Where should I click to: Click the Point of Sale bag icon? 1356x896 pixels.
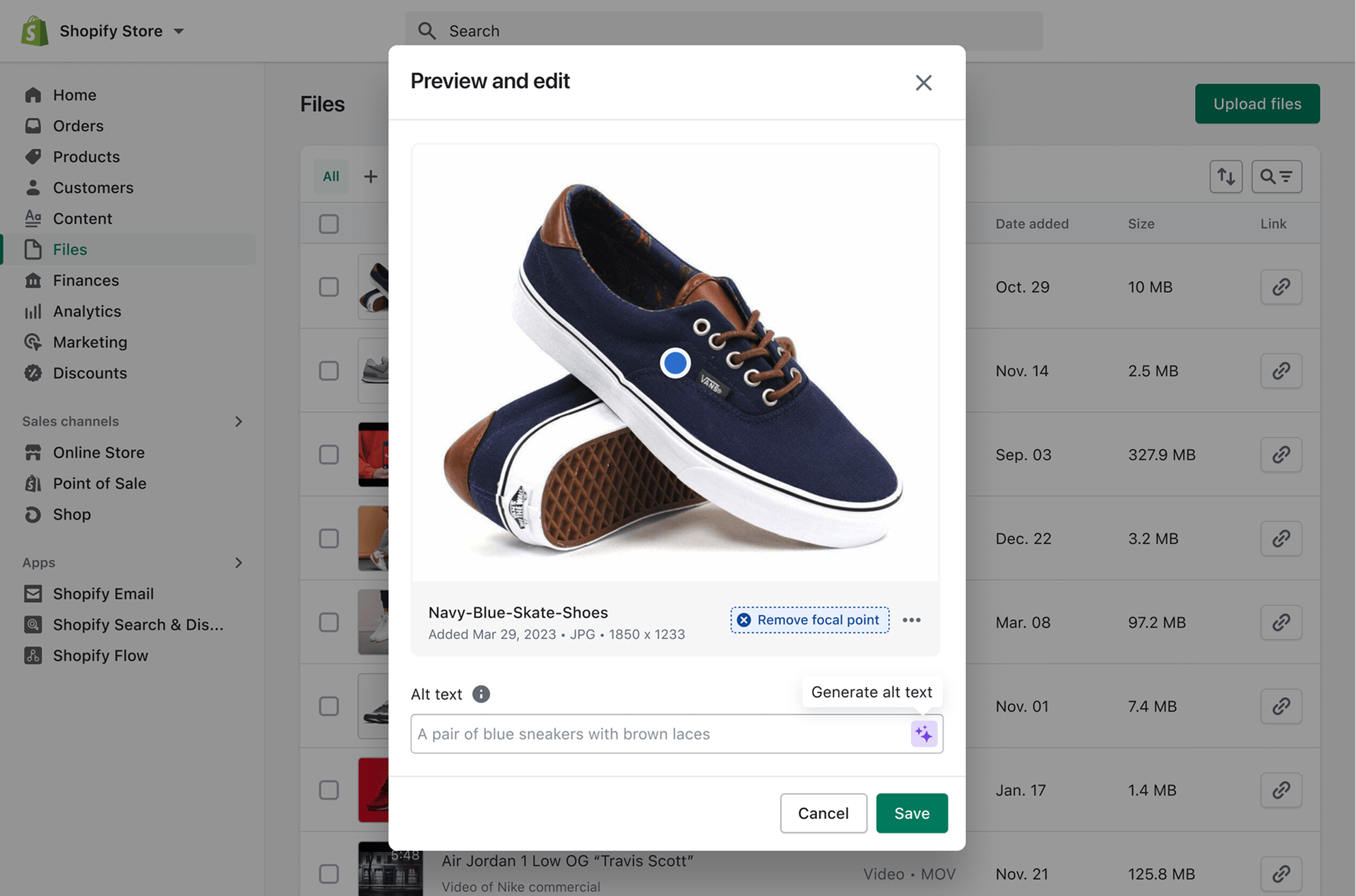33,484
